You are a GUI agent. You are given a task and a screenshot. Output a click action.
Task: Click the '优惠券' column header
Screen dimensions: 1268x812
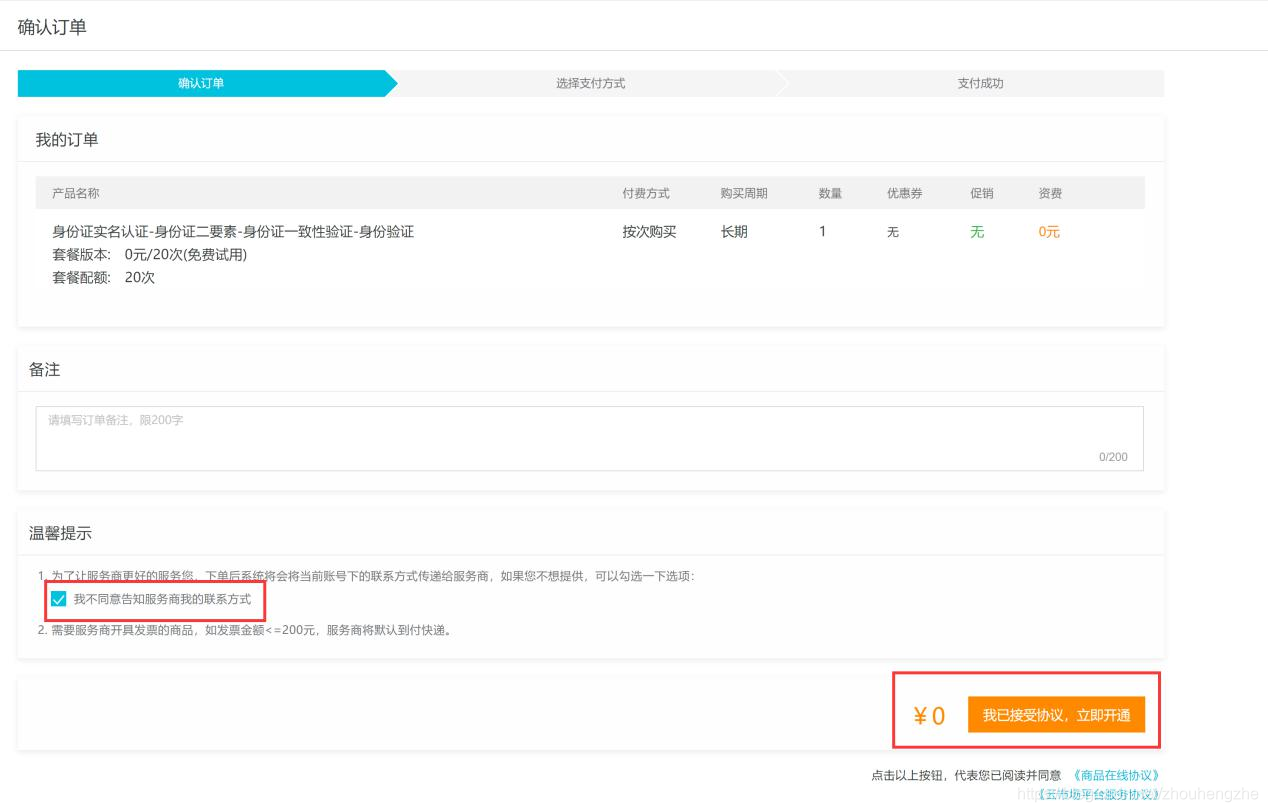coord(905,193)
